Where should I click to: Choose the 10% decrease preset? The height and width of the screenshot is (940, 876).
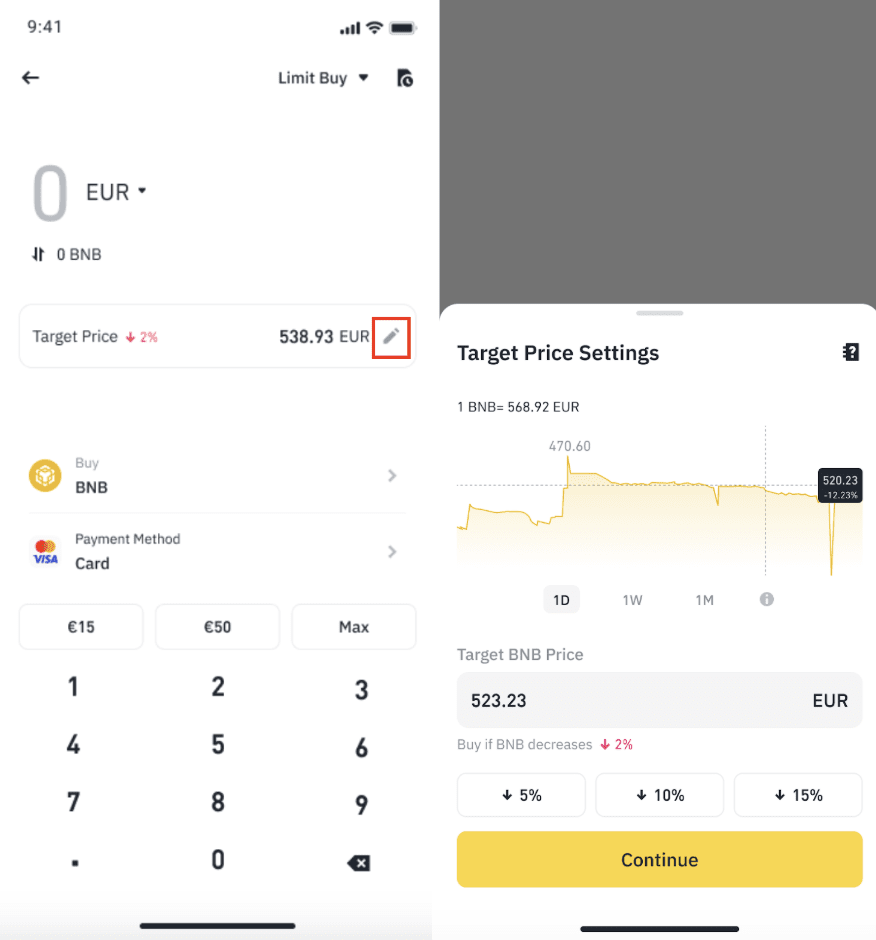point(660,795)
